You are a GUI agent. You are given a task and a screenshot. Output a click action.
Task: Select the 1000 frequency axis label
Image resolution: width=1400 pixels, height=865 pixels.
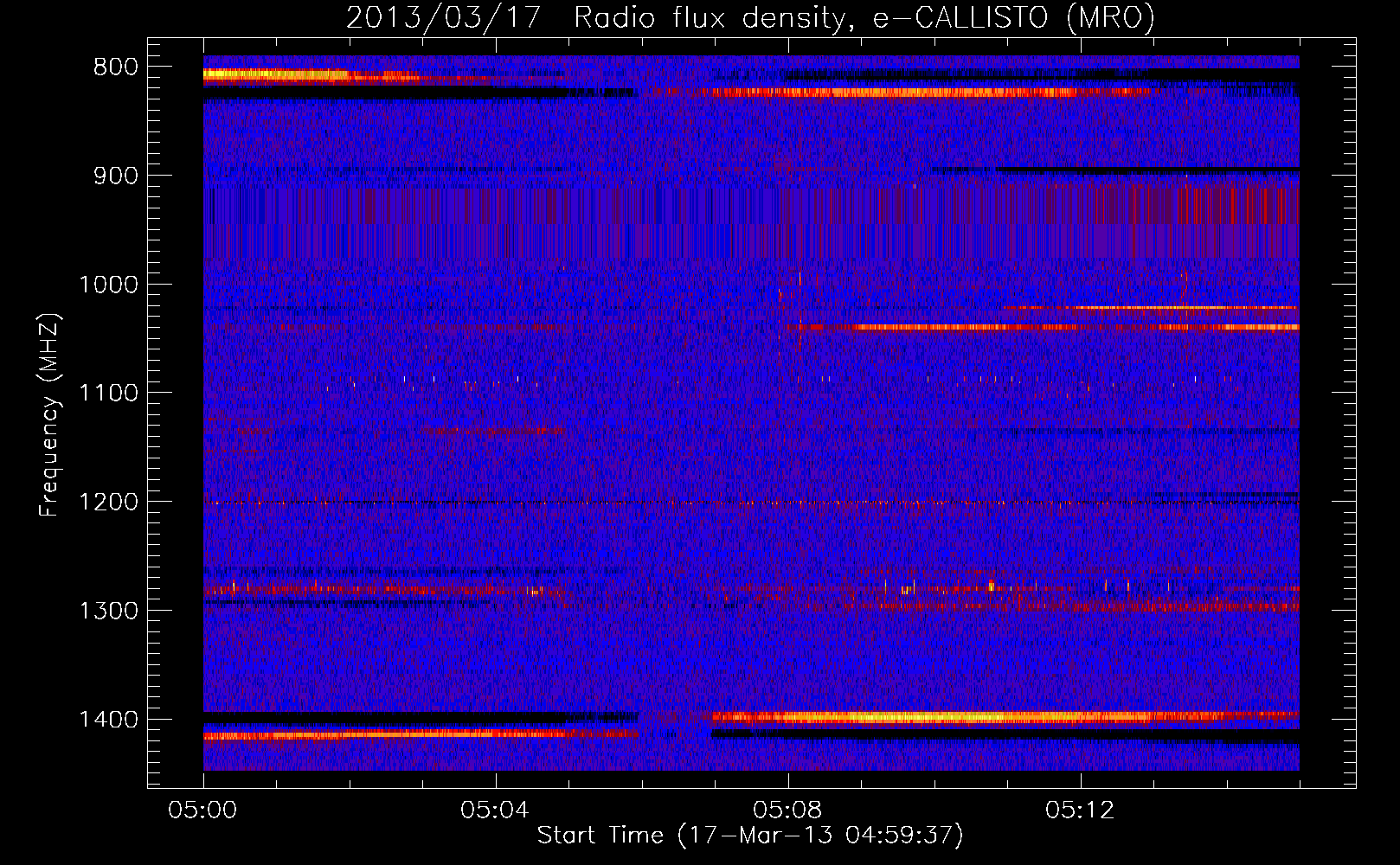108,285
